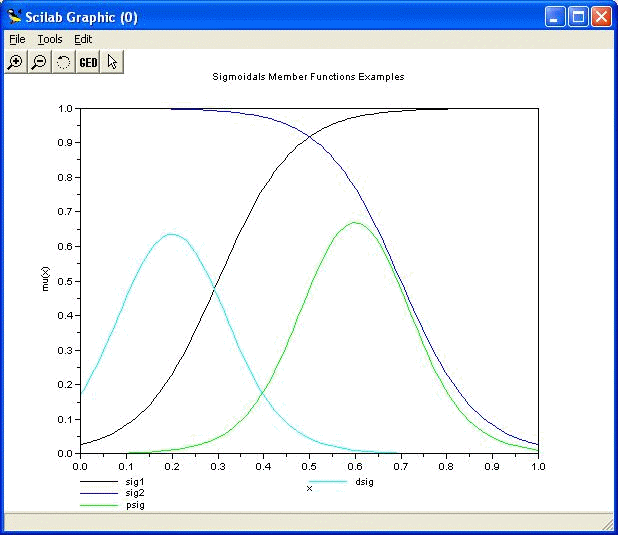
Task: Select the Zoom In magnifier tool
Action: point(16,62)
